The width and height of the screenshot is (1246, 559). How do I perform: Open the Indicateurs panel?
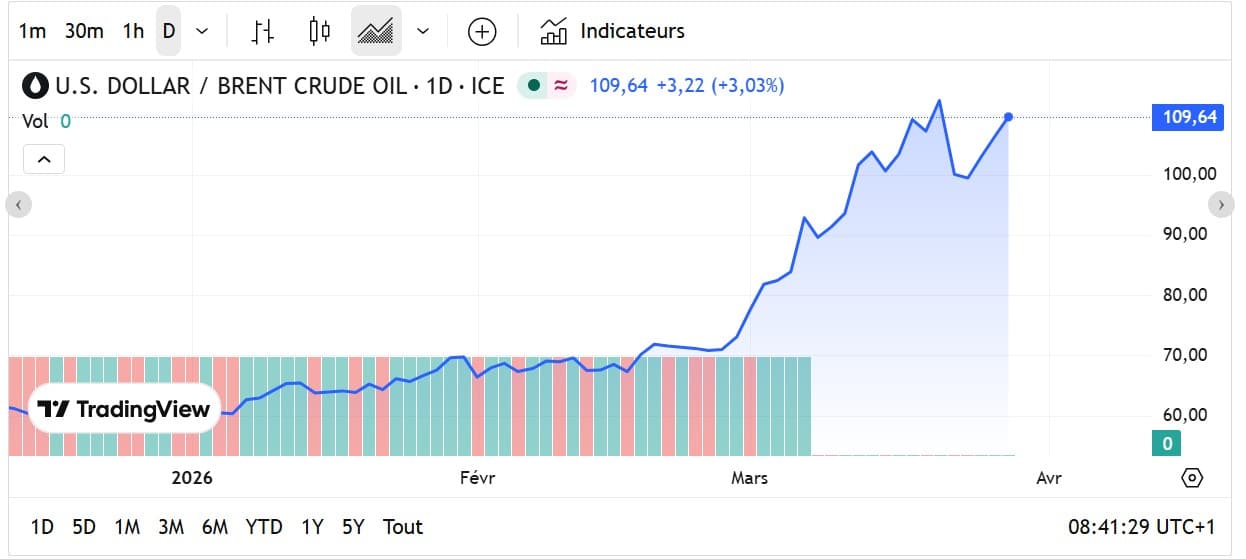(x=612, y=31)
